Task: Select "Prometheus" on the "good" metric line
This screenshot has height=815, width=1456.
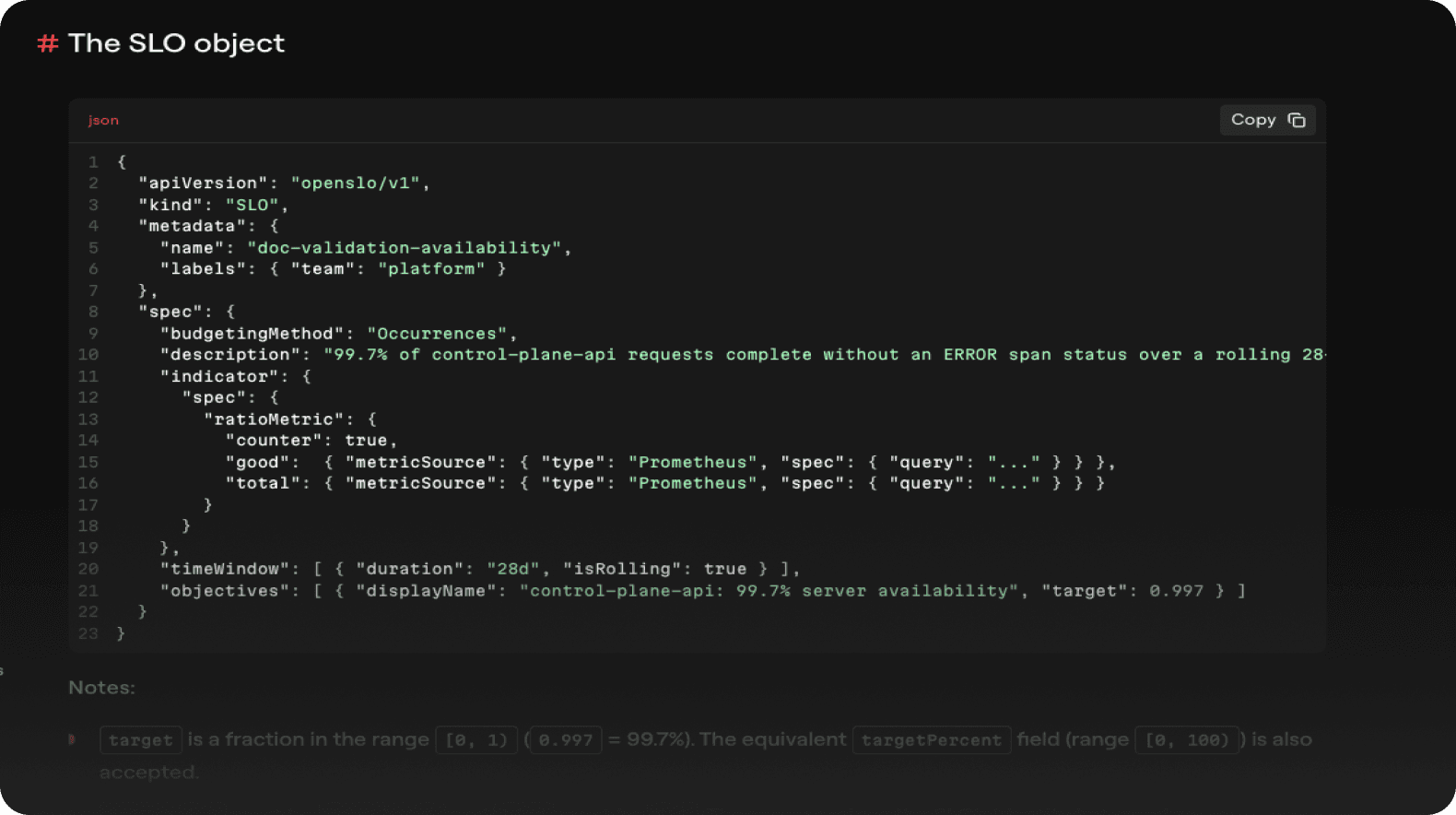Action: [x=693, y=462]
